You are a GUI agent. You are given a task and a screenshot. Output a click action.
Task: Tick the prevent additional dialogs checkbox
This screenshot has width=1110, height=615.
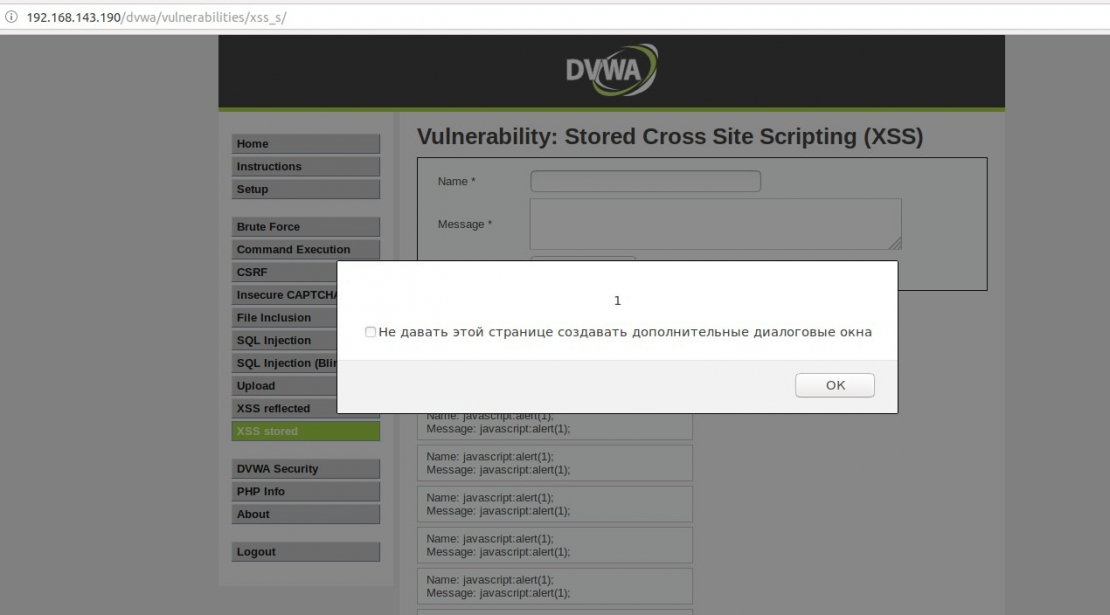[x=370, y=332]
